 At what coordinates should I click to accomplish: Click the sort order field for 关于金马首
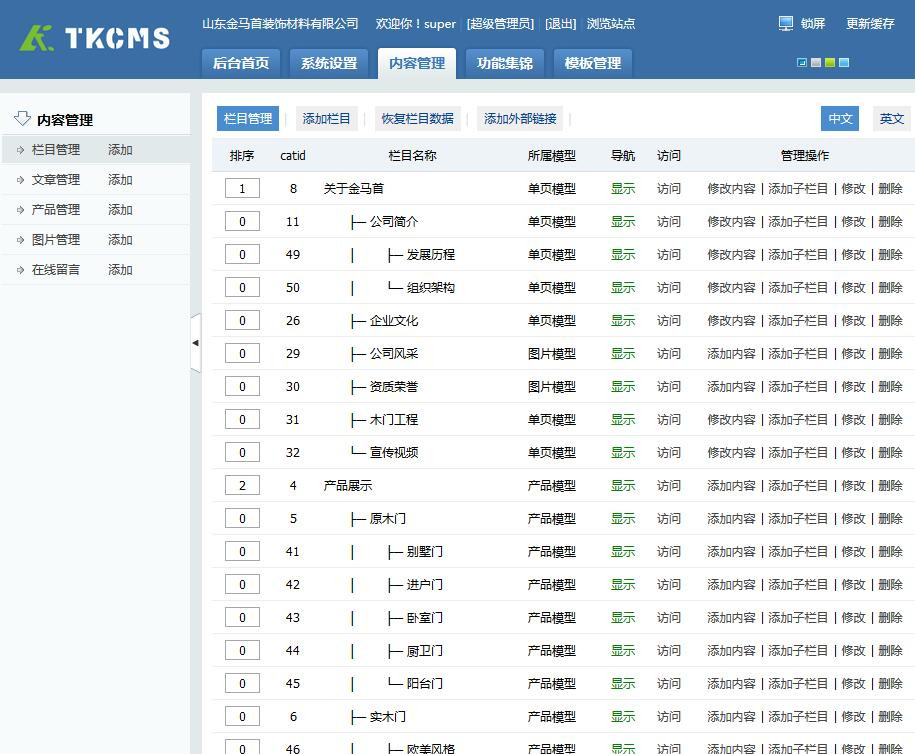click(242, 189)
